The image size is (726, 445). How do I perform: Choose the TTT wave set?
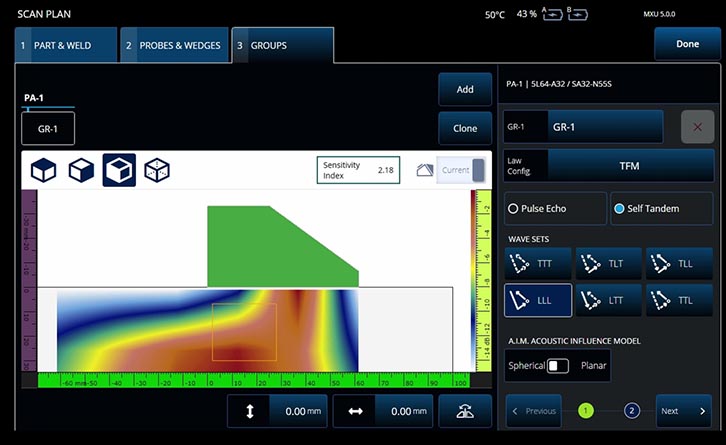(538, 263)
